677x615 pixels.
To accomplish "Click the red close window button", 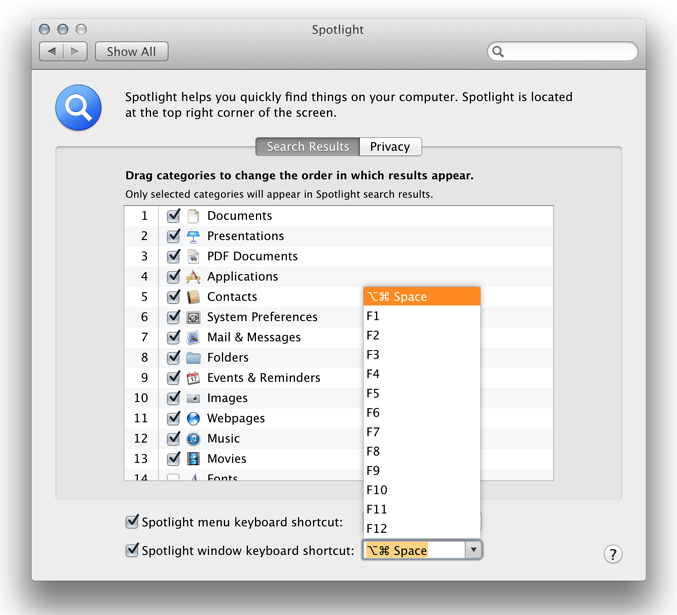I will point(44,29).
